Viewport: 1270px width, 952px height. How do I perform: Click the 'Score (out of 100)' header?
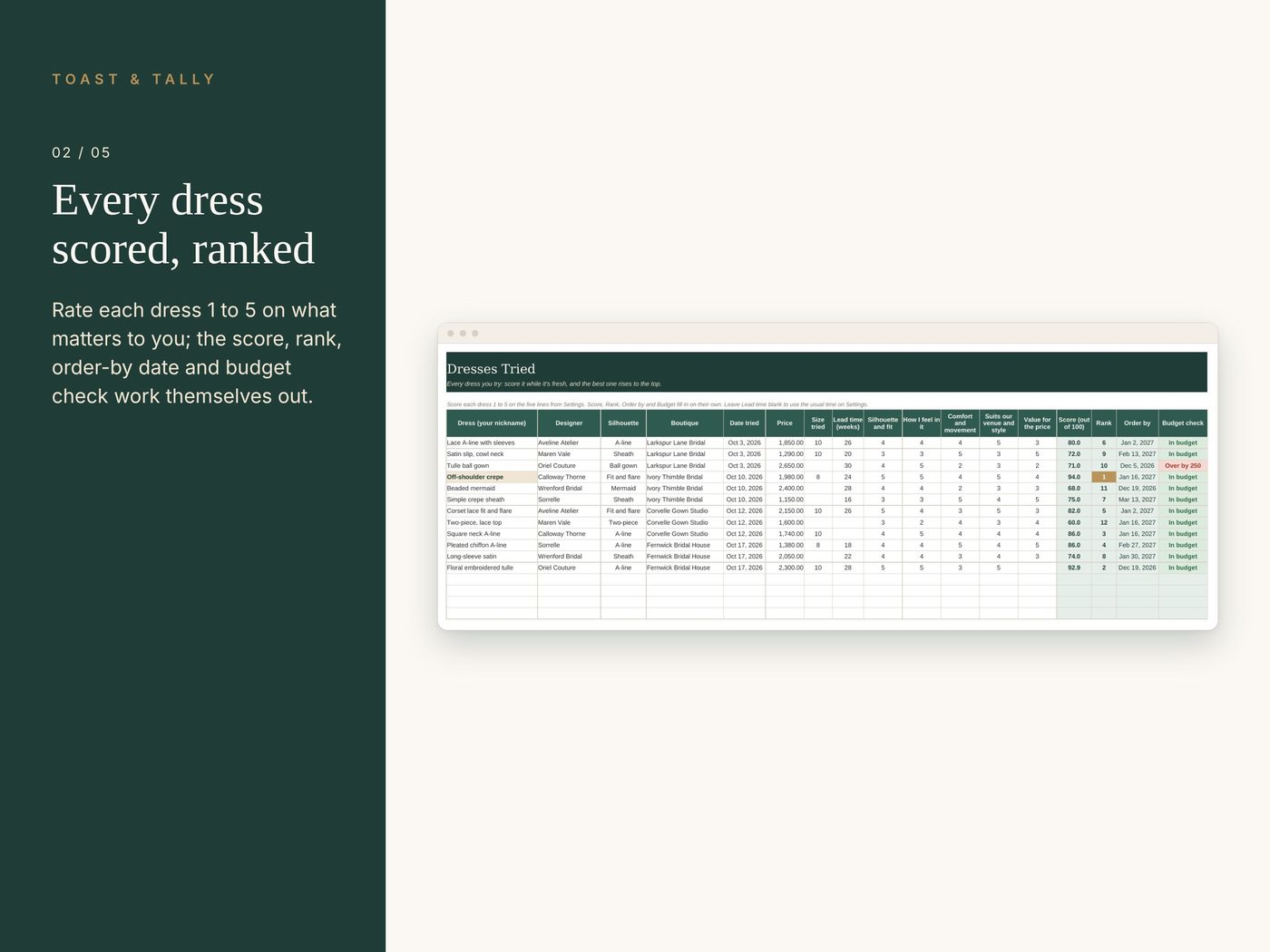(x=1074, y=423)
